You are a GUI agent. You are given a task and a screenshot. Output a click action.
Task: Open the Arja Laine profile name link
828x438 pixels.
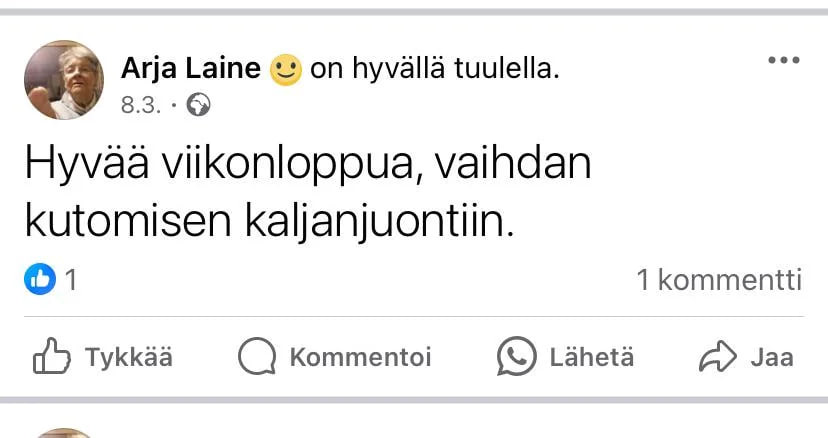click(x=191, y=69)
